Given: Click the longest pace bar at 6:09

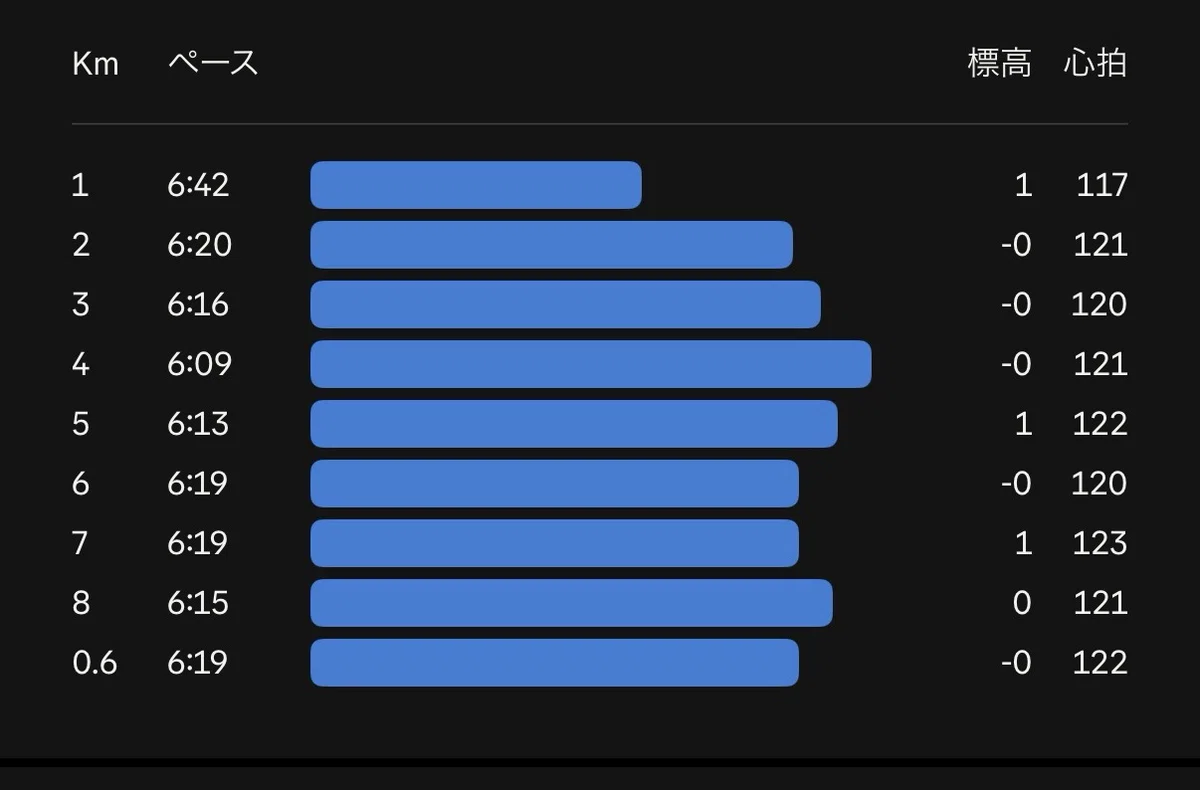Looking at the screenshot, I should coord(591,364).
